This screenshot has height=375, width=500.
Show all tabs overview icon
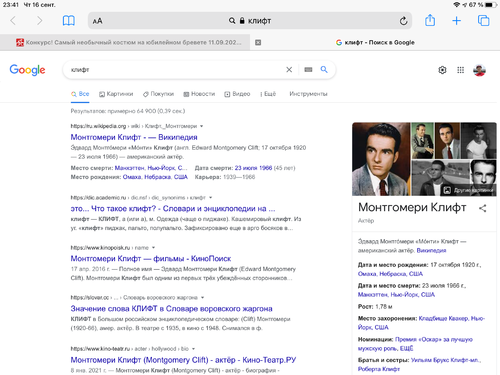click(x=483, y=20)
